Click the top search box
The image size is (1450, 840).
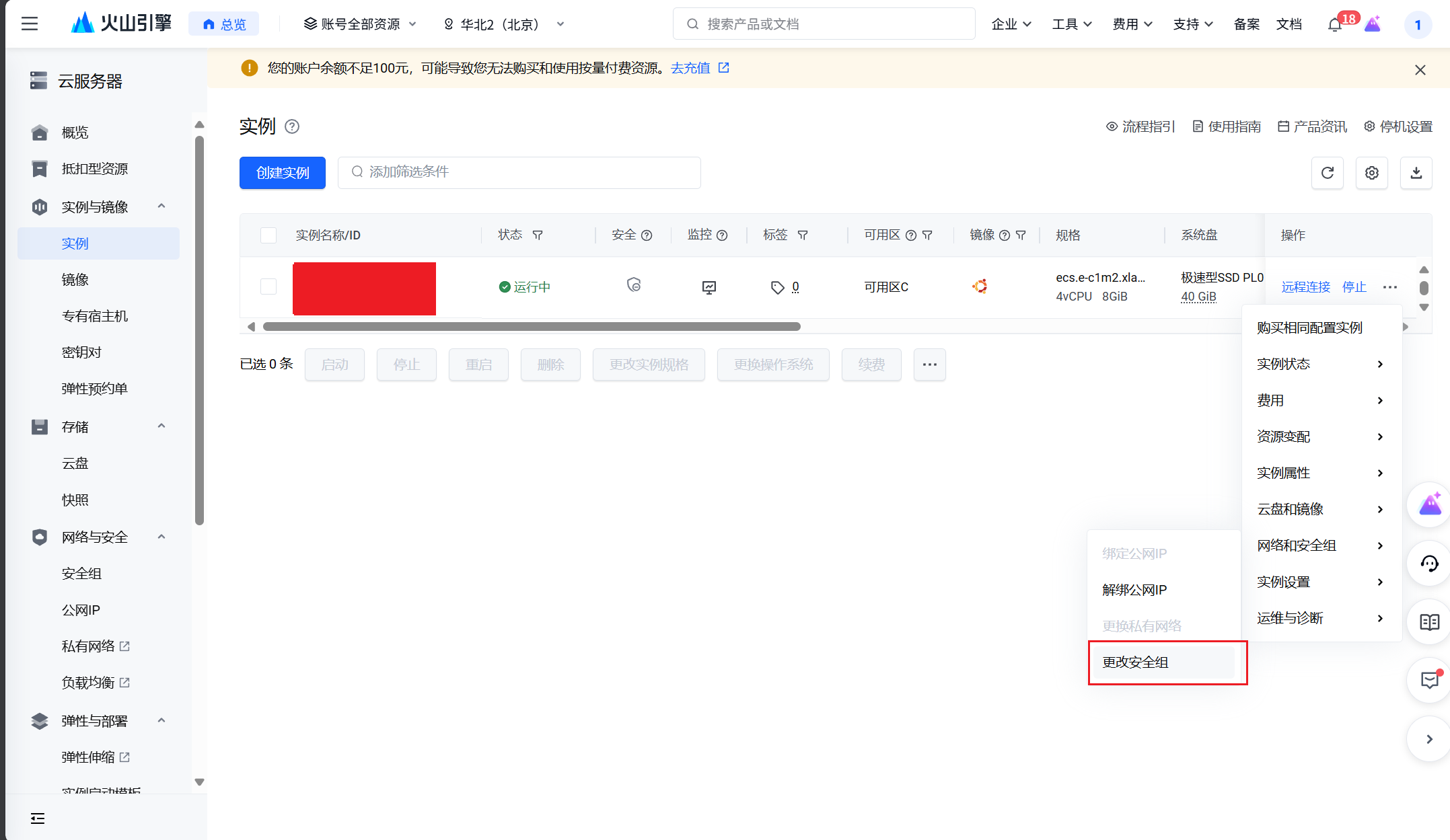coord(824,24)
